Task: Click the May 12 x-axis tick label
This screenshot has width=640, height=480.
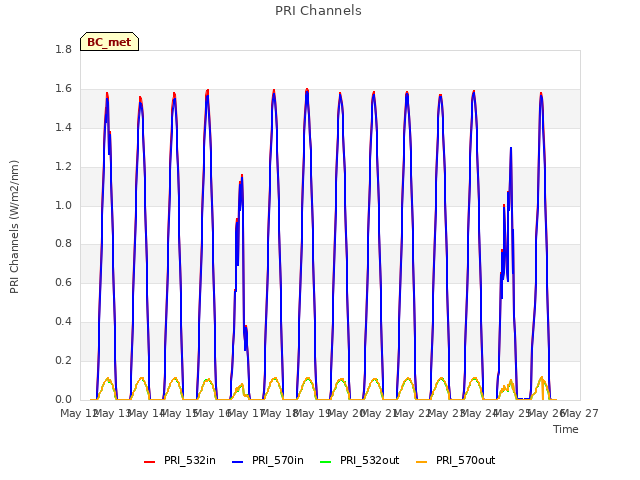Action: click(78, 413)
